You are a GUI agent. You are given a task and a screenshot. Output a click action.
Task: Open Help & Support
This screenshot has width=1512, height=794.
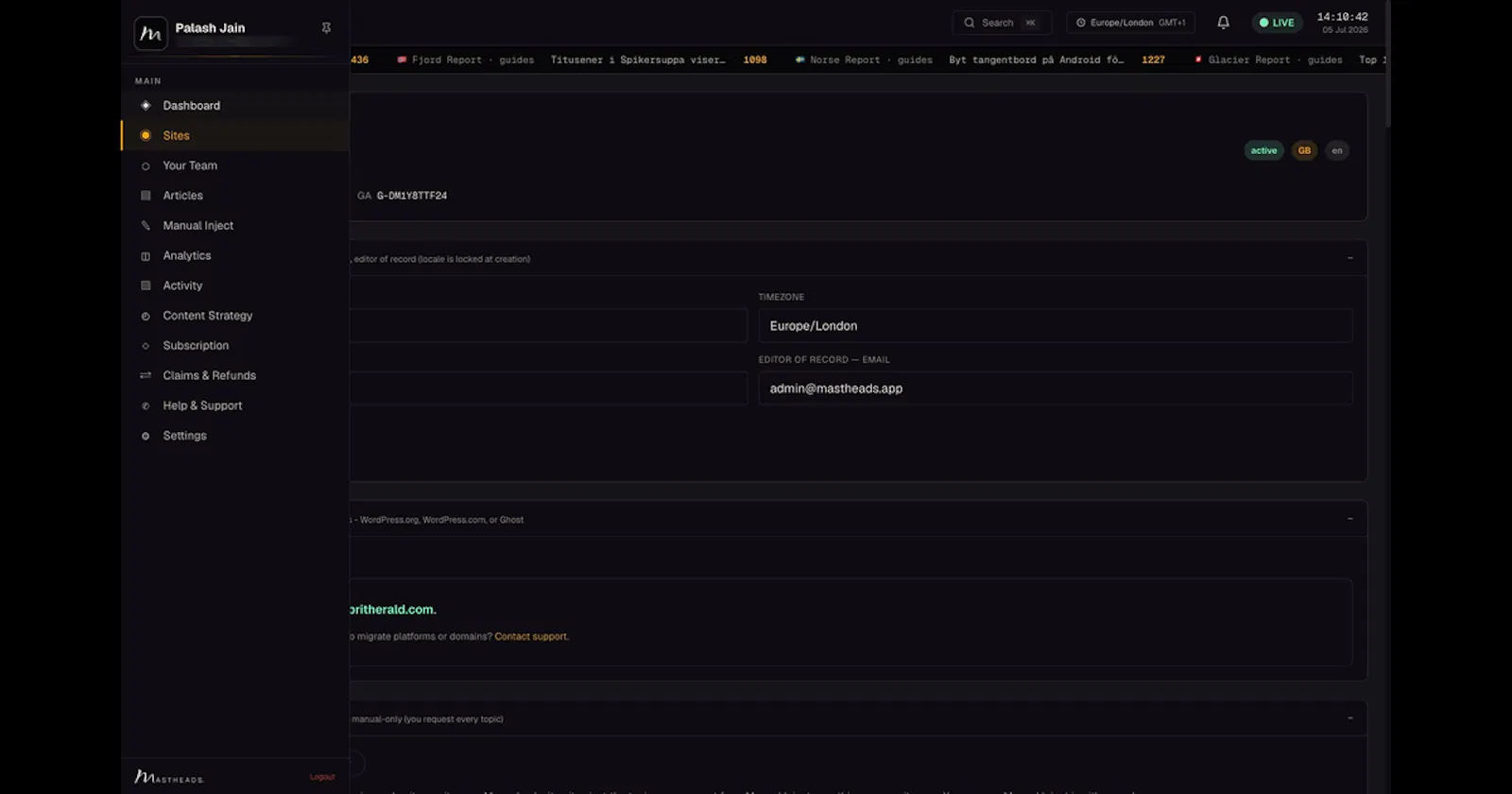[x=235, y=406]
